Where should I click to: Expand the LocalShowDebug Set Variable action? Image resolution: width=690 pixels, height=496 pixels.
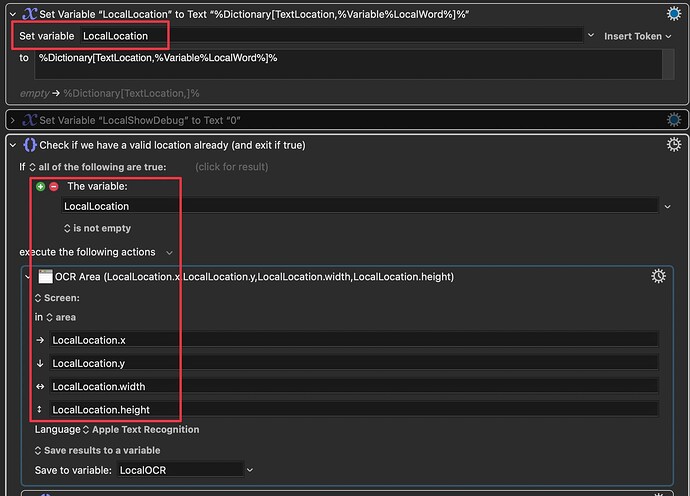pos(13,120)
